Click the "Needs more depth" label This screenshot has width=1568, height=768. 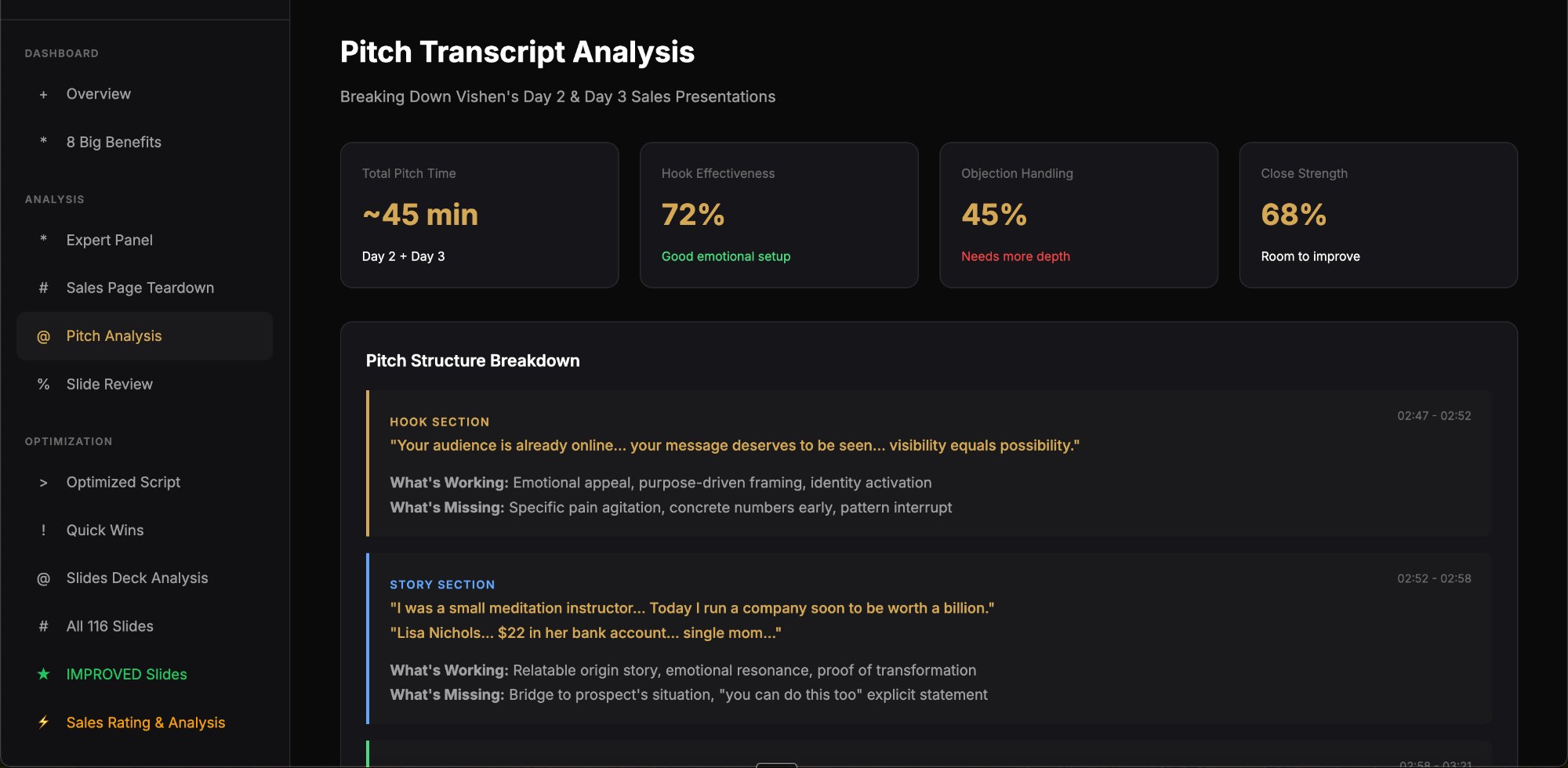click(1015, 256)
